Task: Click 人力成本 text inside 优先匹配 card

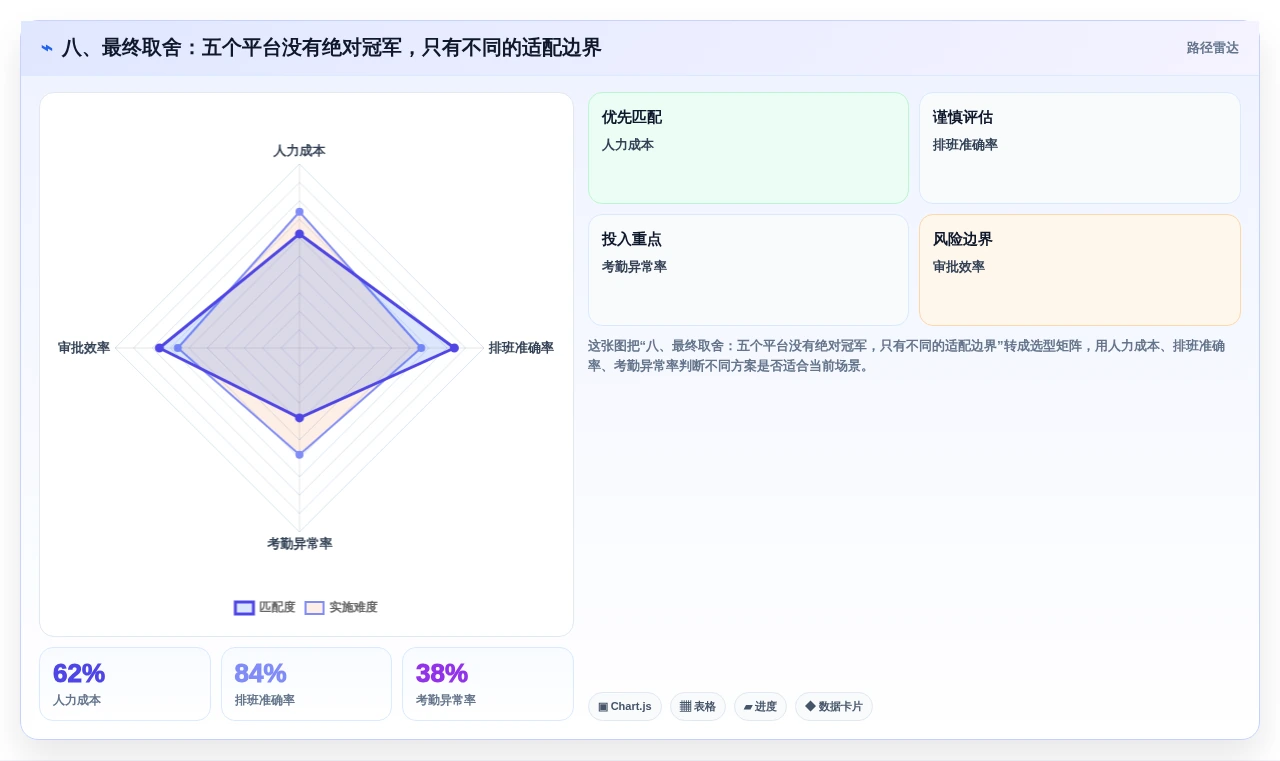Action: 628,145
